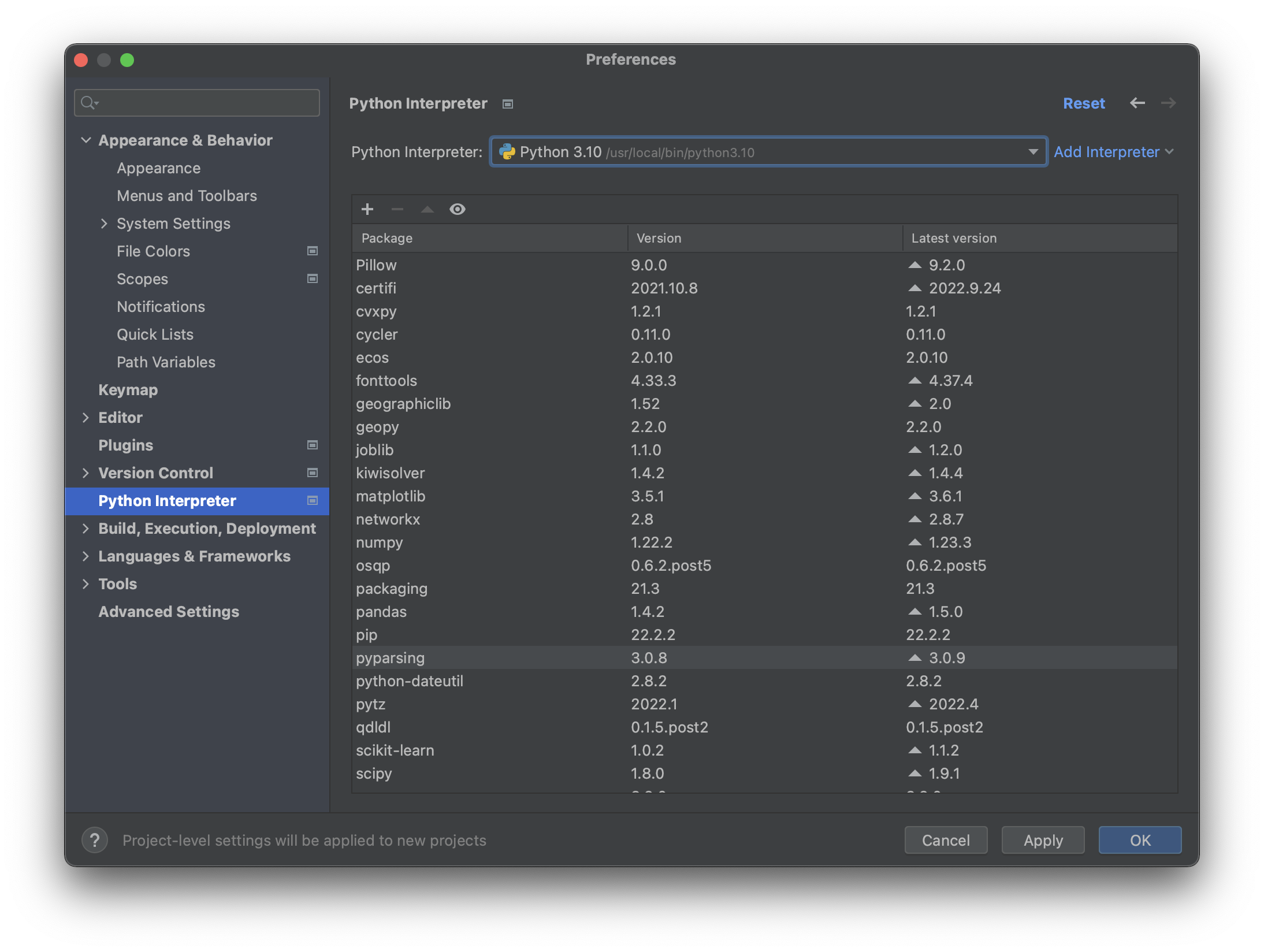
Task: Select the cvxpy package row
Action: tap(765, 311)
